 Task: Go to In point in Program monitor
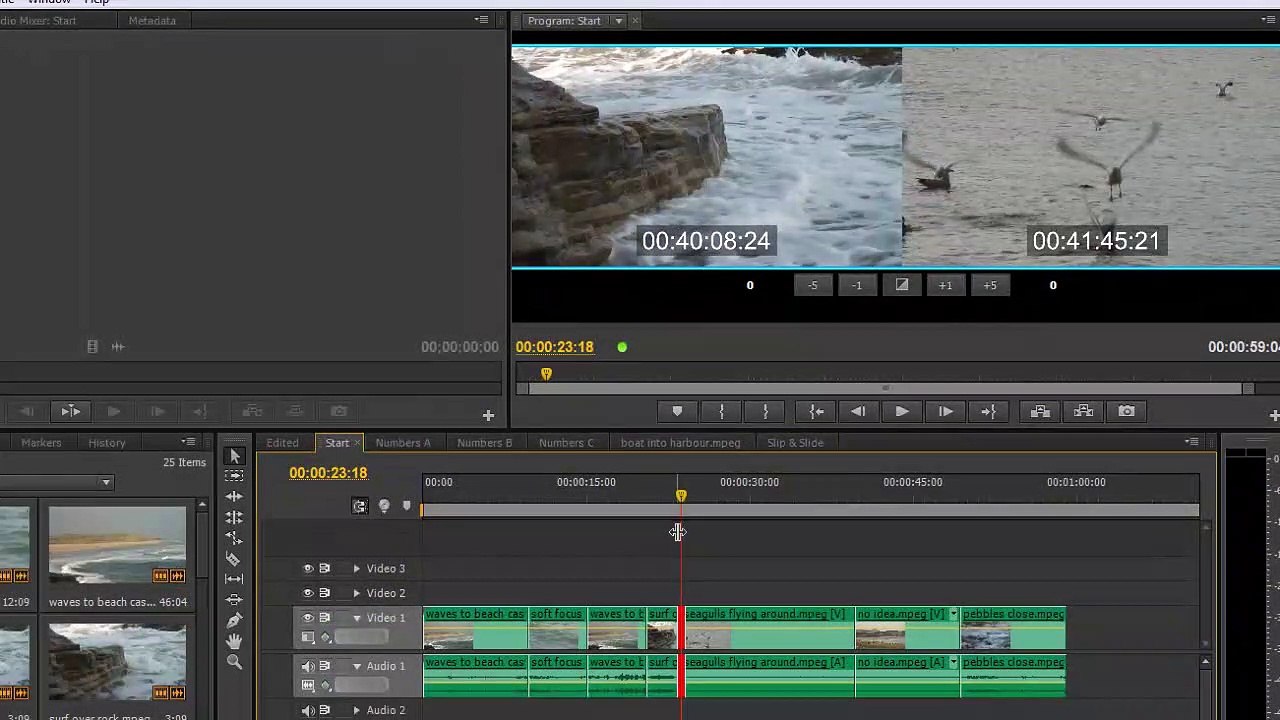(816, 412)
